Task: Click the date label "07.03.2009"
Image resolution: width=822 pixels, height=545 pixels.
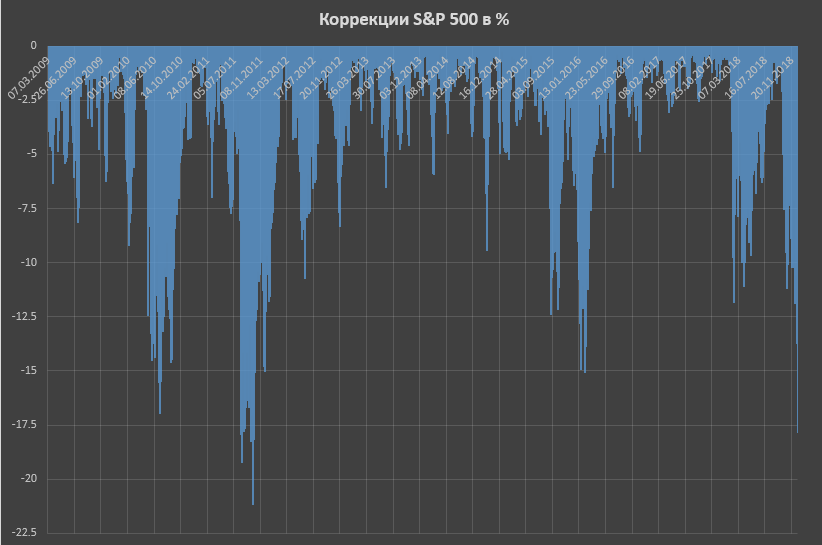Action: point(28,78)
